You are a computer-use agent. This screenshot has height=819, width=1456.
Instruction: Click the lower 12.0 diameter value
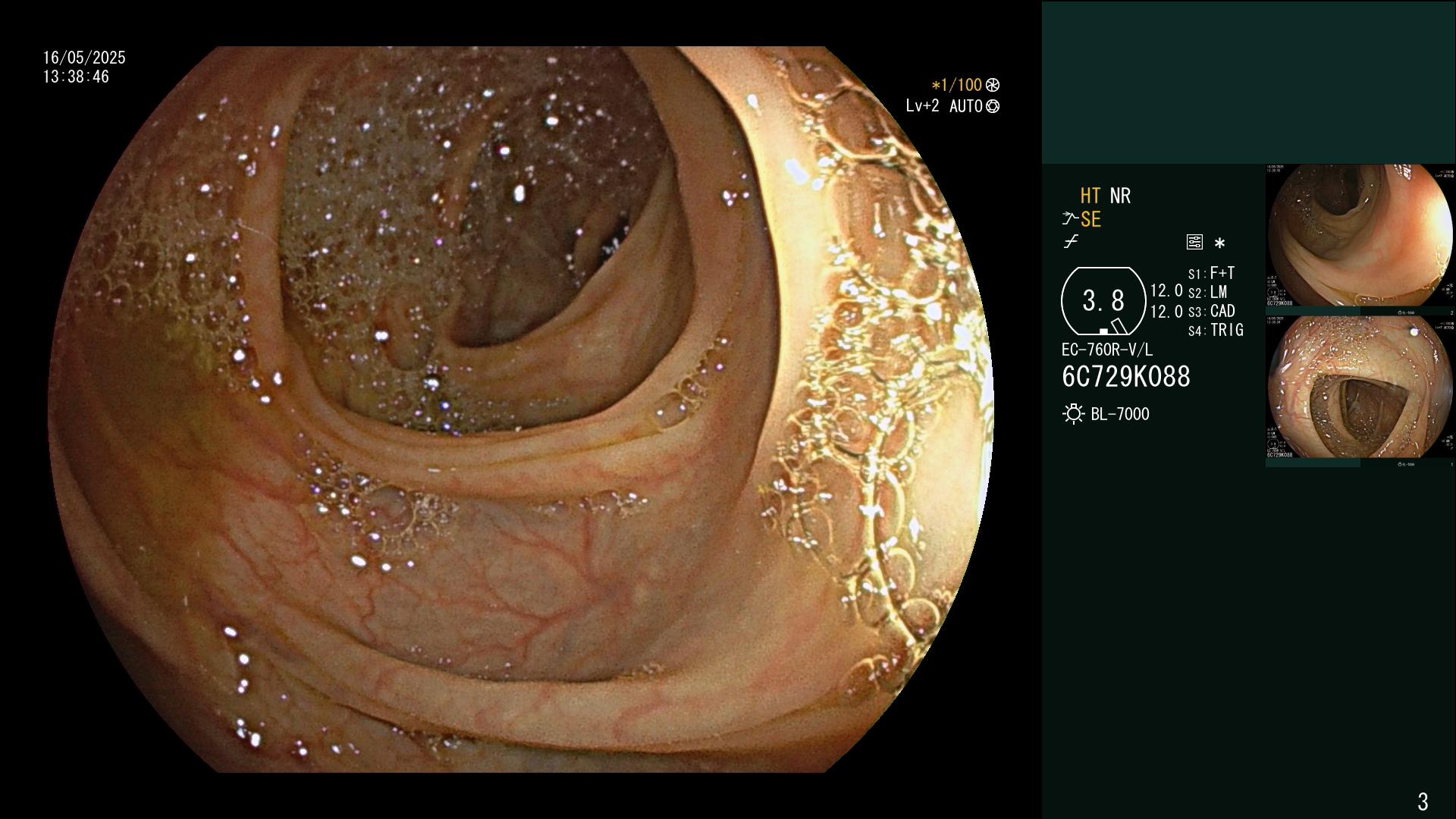tap(1166, 312)
